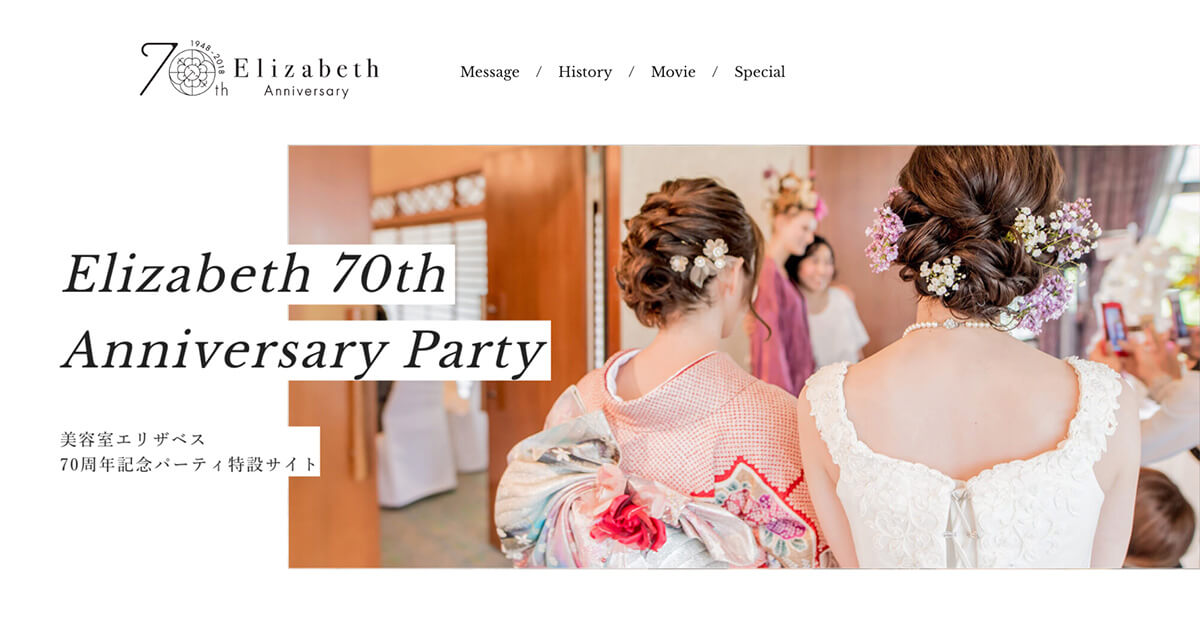Click the smiling woman in white top
Image resolution: width=1200 pixels, height=630 pixels.
tap(828, 303)
